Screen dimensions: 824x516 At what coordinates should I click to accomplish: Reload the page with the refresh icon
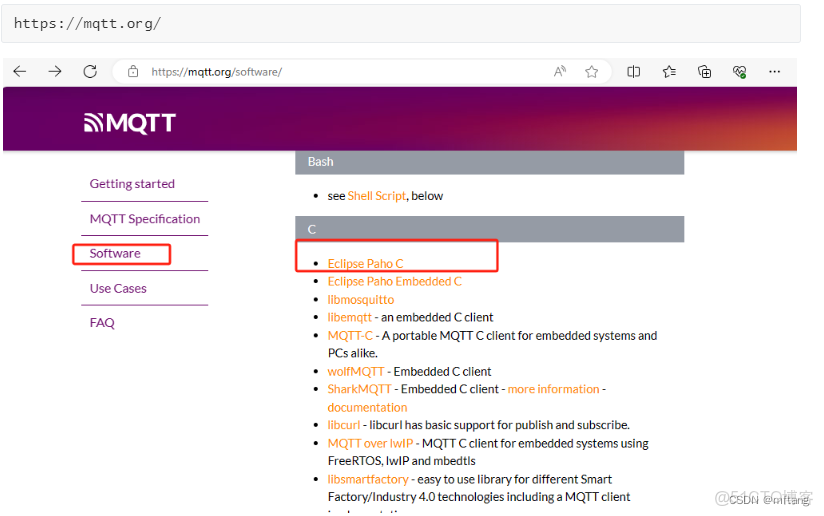90,71
